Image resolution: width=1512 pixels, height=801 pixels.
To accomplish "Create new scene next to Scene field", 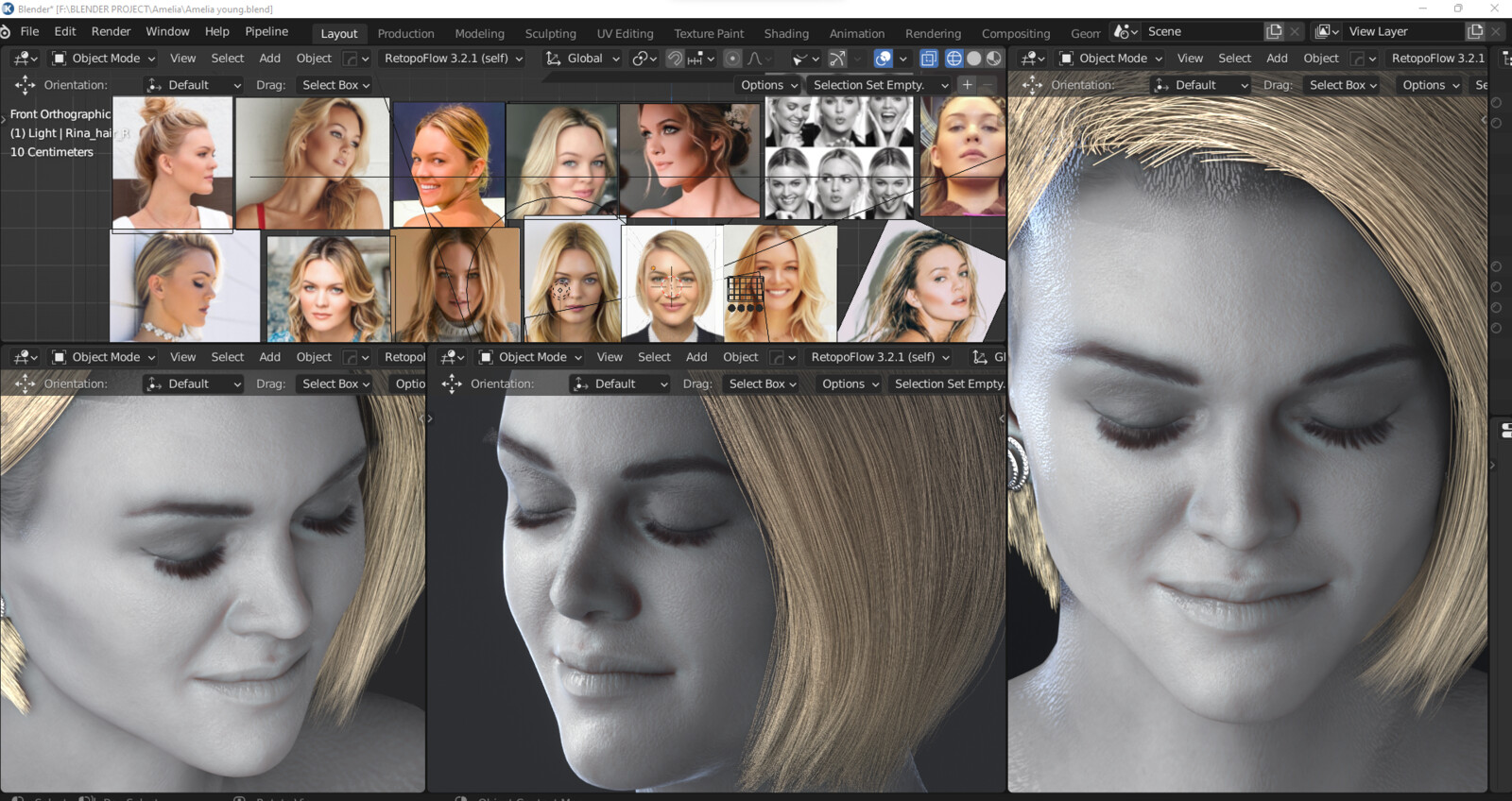I will click(1274, 31).
